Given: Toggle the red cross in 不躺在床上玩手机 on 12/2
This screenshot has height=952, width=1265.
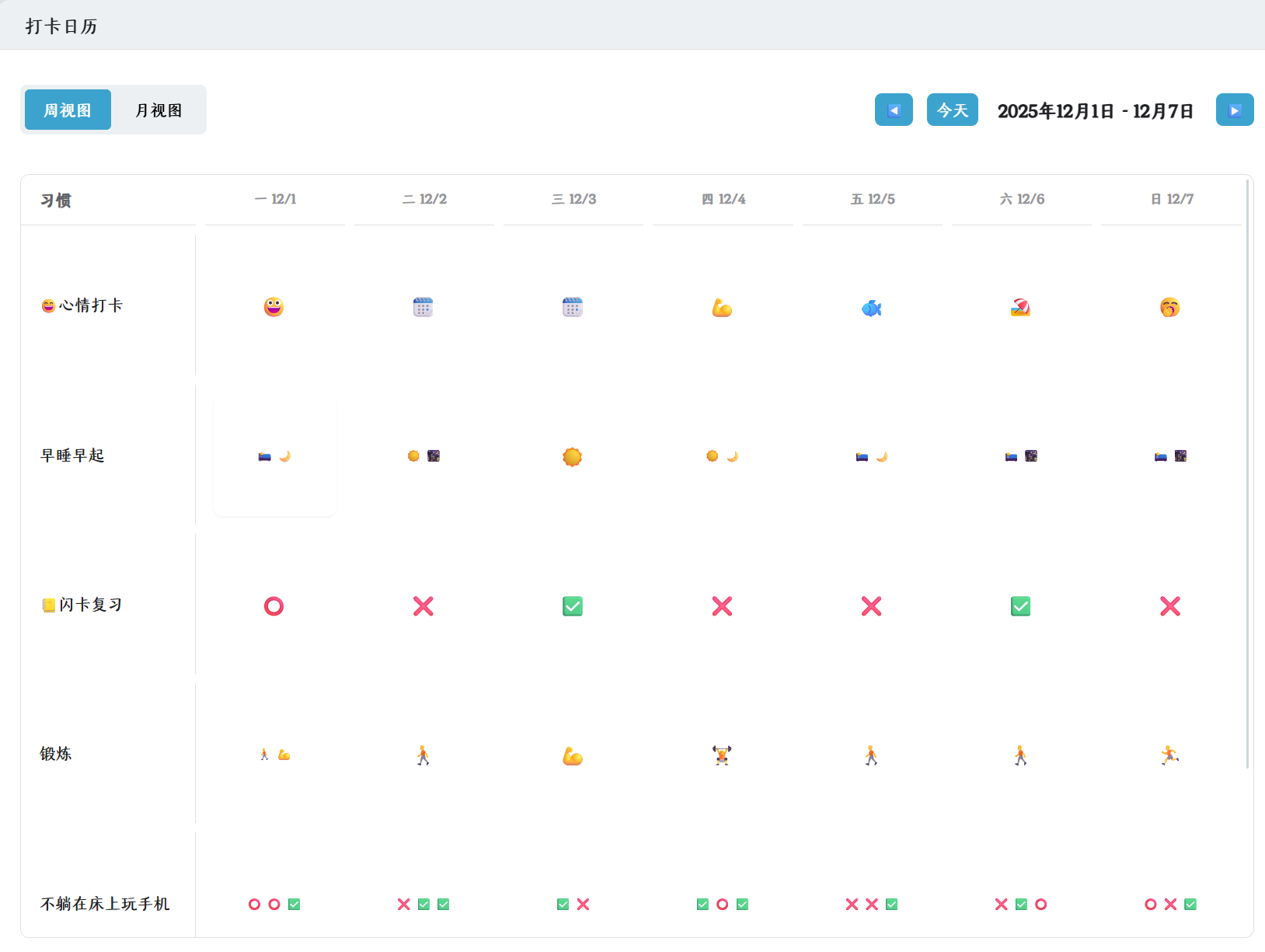Looking at the screenshot, I should pos(403,905).
